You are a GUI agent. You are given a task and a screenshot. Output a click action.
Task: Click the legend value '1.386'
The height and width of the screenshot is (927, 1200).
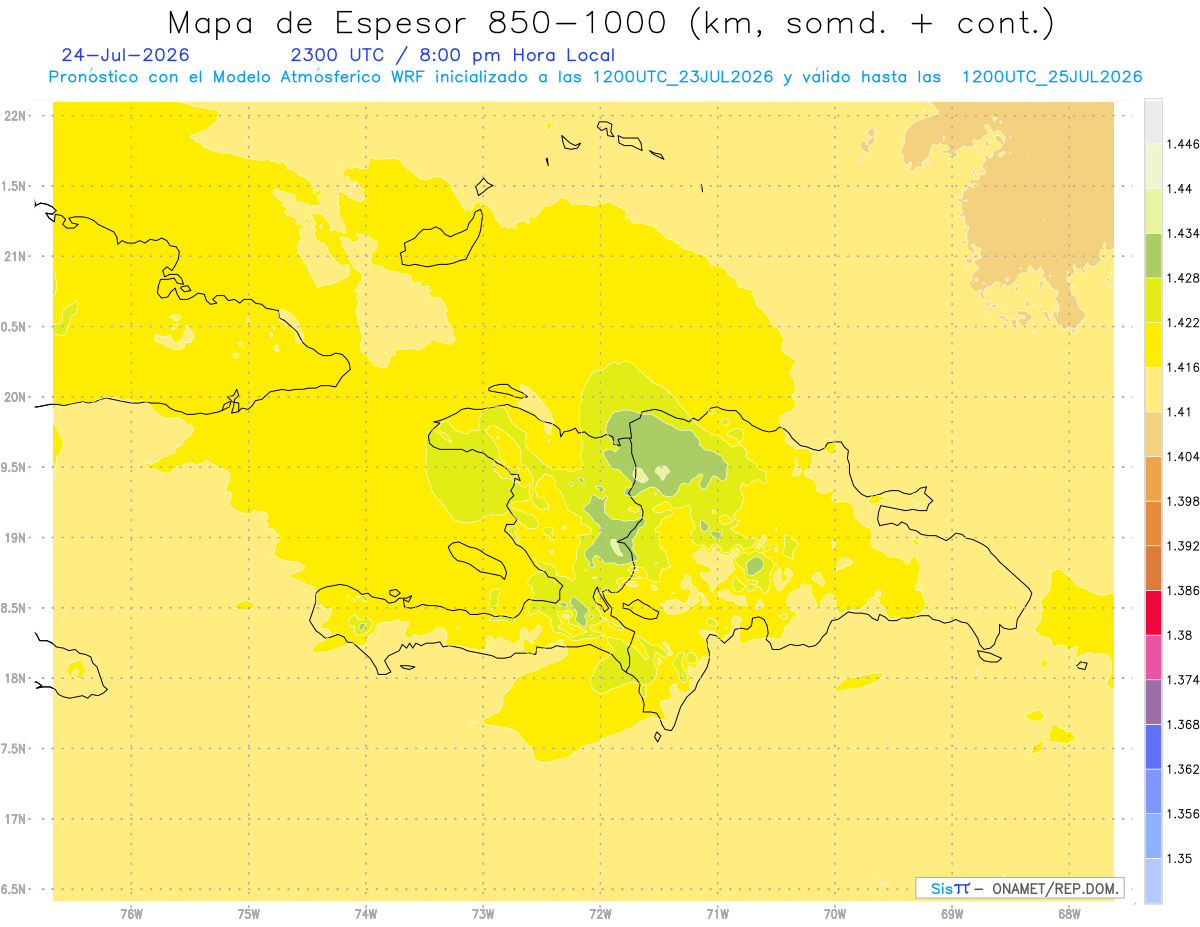point(1182,591)
